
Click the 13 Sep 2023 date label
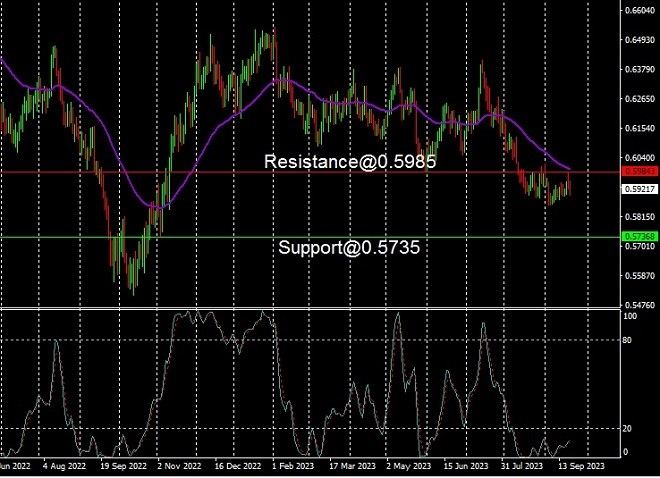tap(581, 466)
